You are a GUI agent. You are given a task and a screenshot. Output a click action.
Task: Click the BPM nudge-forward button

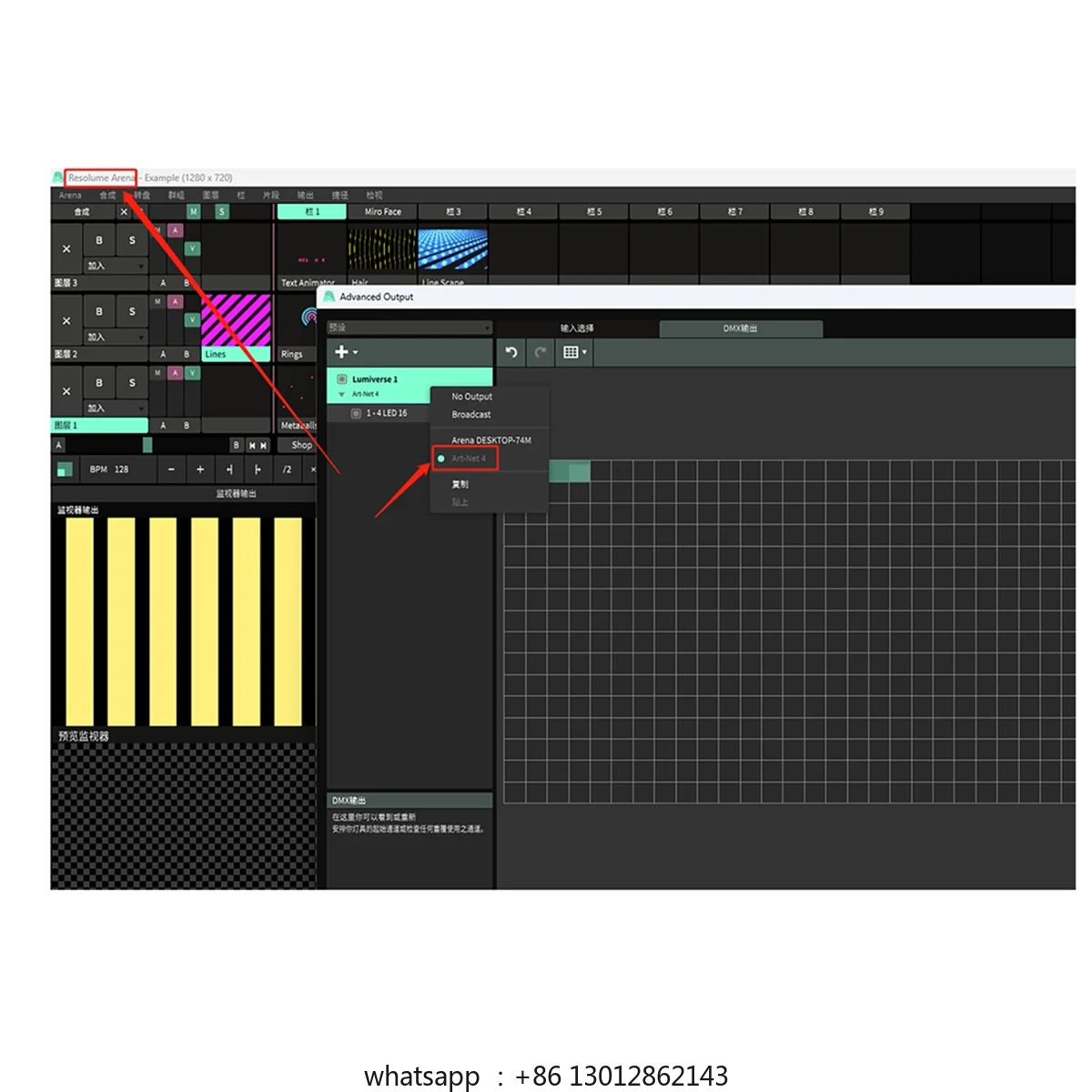point(258,470)
